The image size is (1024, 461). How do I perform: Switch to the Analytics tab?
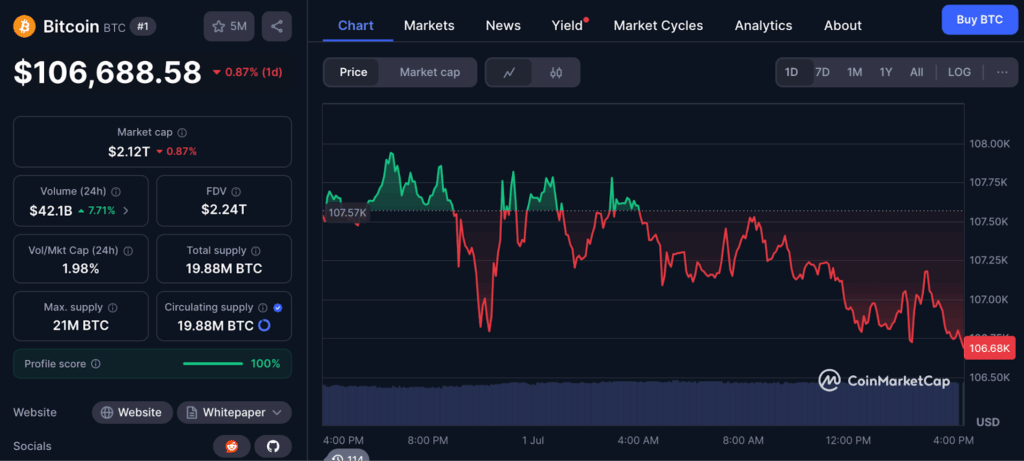coord(763,25)
